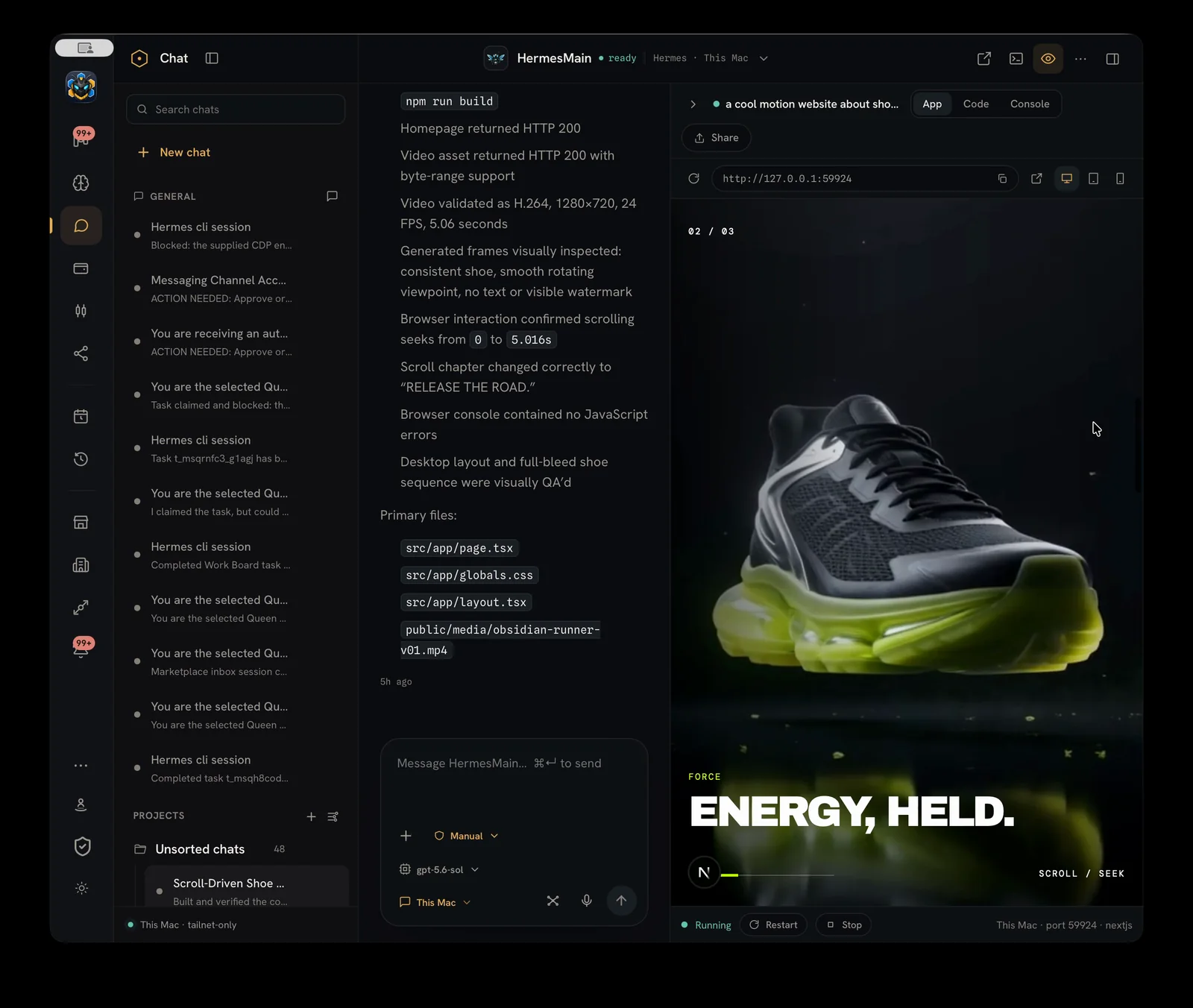
Task: Open the Scroll-Driven Shoe chat
Action: point(246,888)
